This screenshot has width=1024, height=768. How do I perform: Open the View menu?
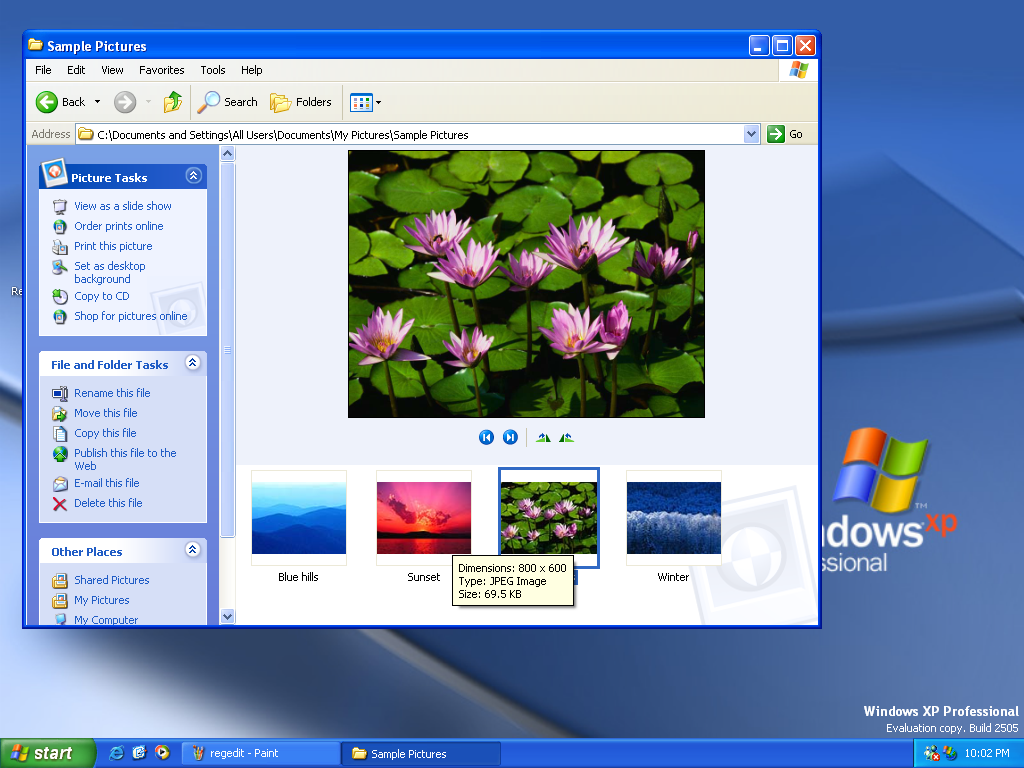112,70
